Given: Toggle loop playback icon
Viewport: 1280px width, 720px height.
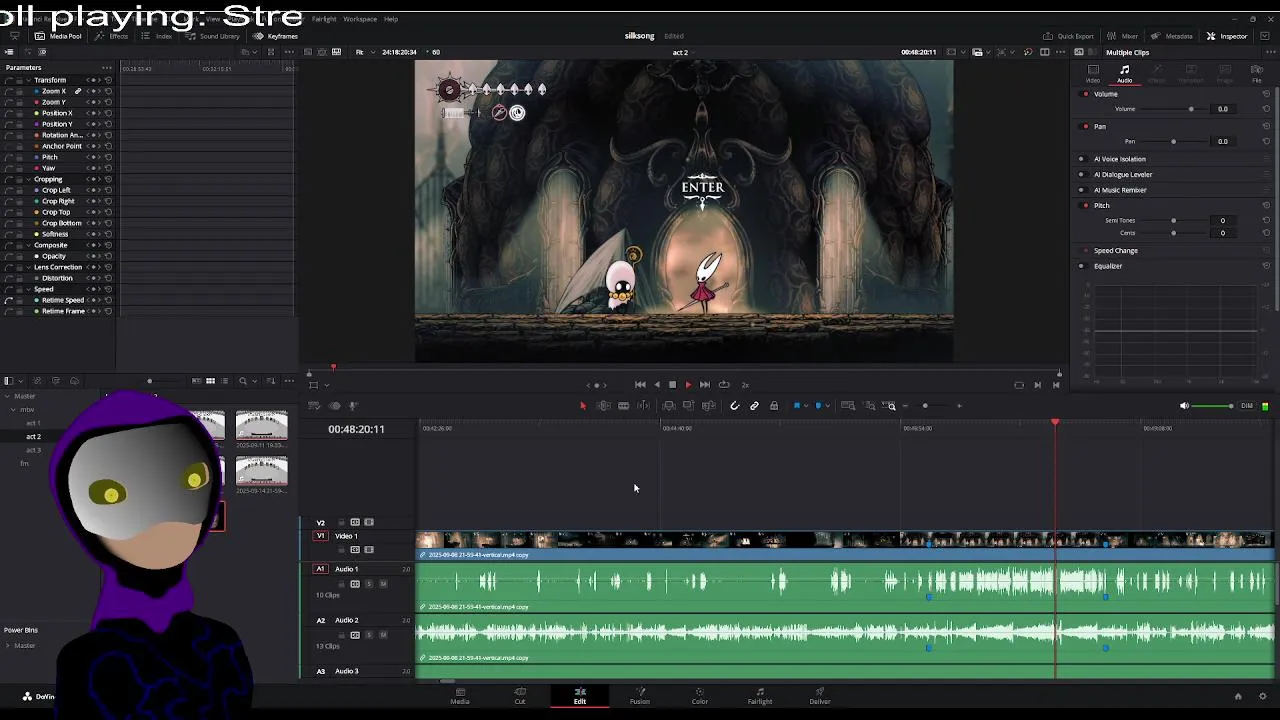Looking at the screenshot, I should pyautogui.click(x=724, y=385).
